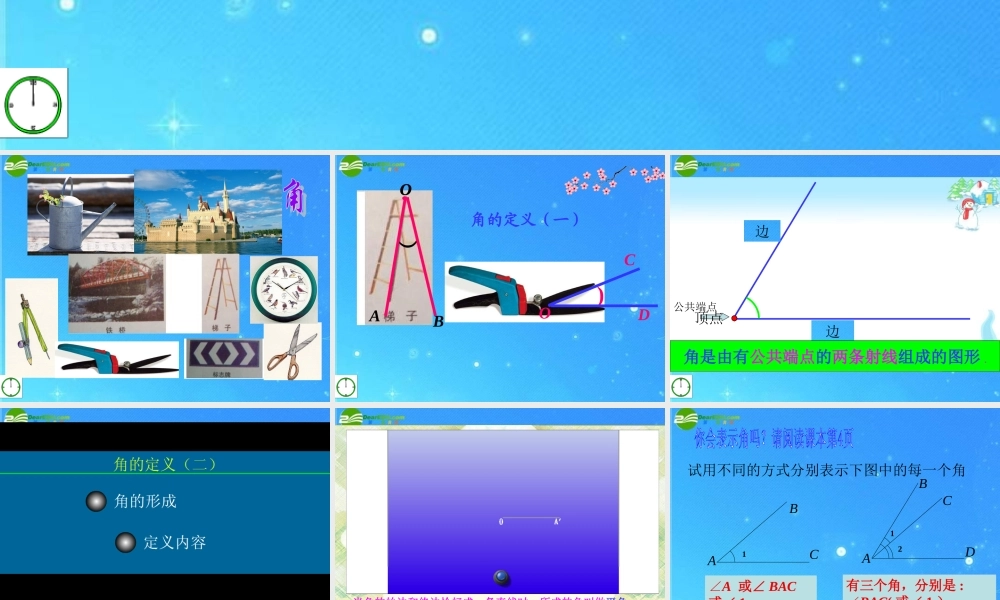This screenshot has width=1000, height=600.
Task: Click the upper 边 label box
Action: click(x=762, y=231)
